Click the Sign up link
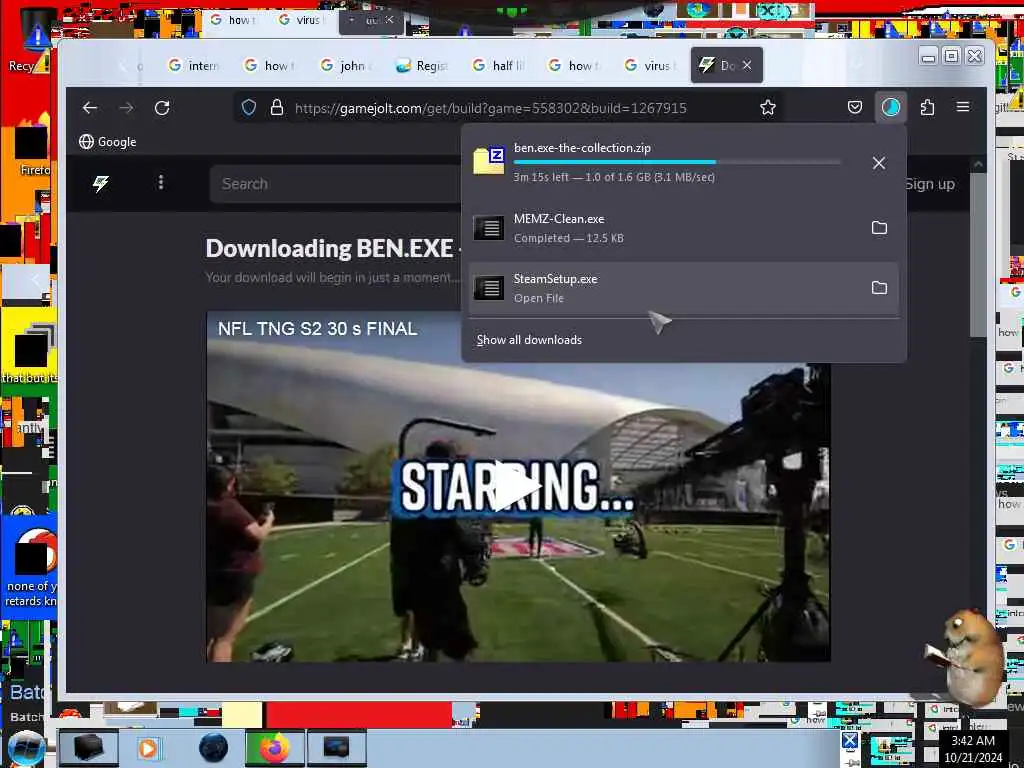 click(930, 184)
